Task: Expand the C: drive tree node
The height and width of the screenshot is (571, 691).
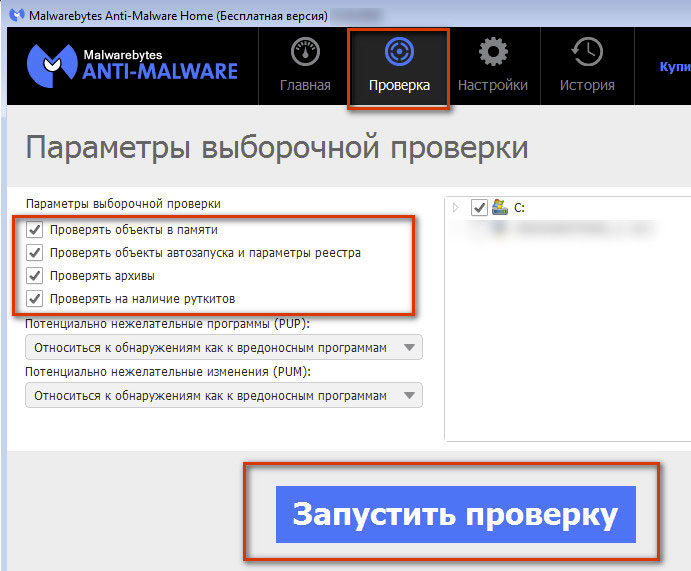Action: [x=457, y=208]
